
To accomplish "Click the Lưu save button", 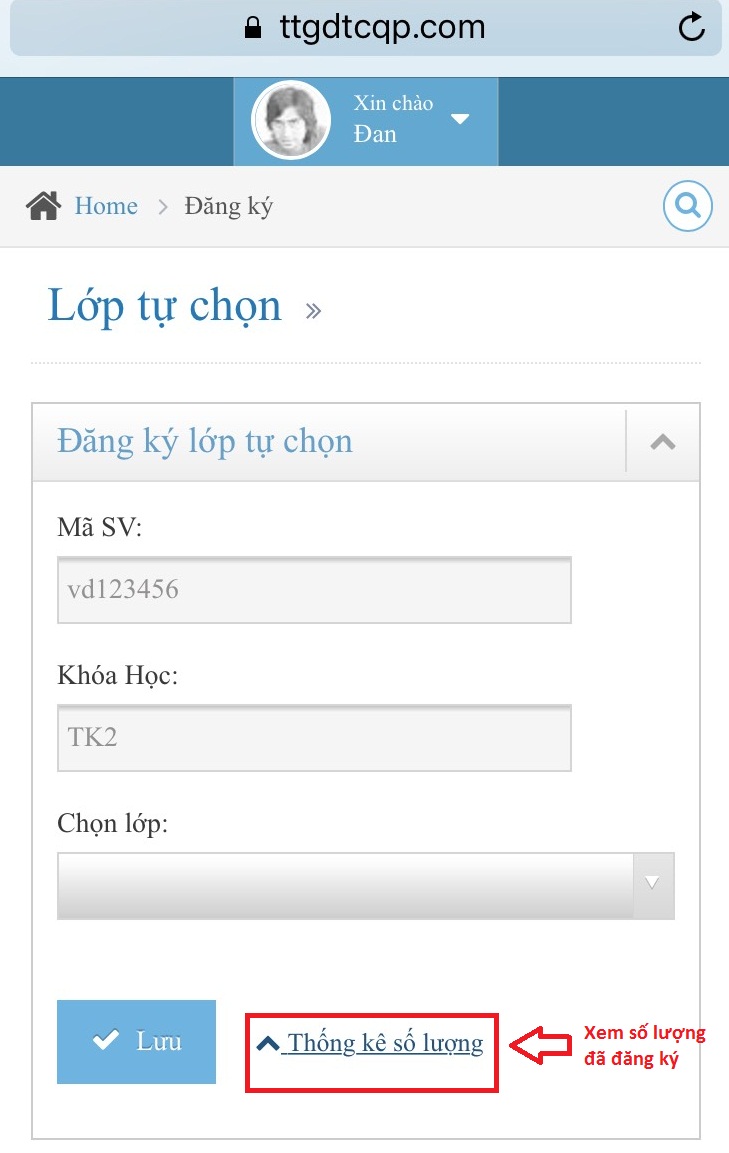I will (x=136, y=1041).
